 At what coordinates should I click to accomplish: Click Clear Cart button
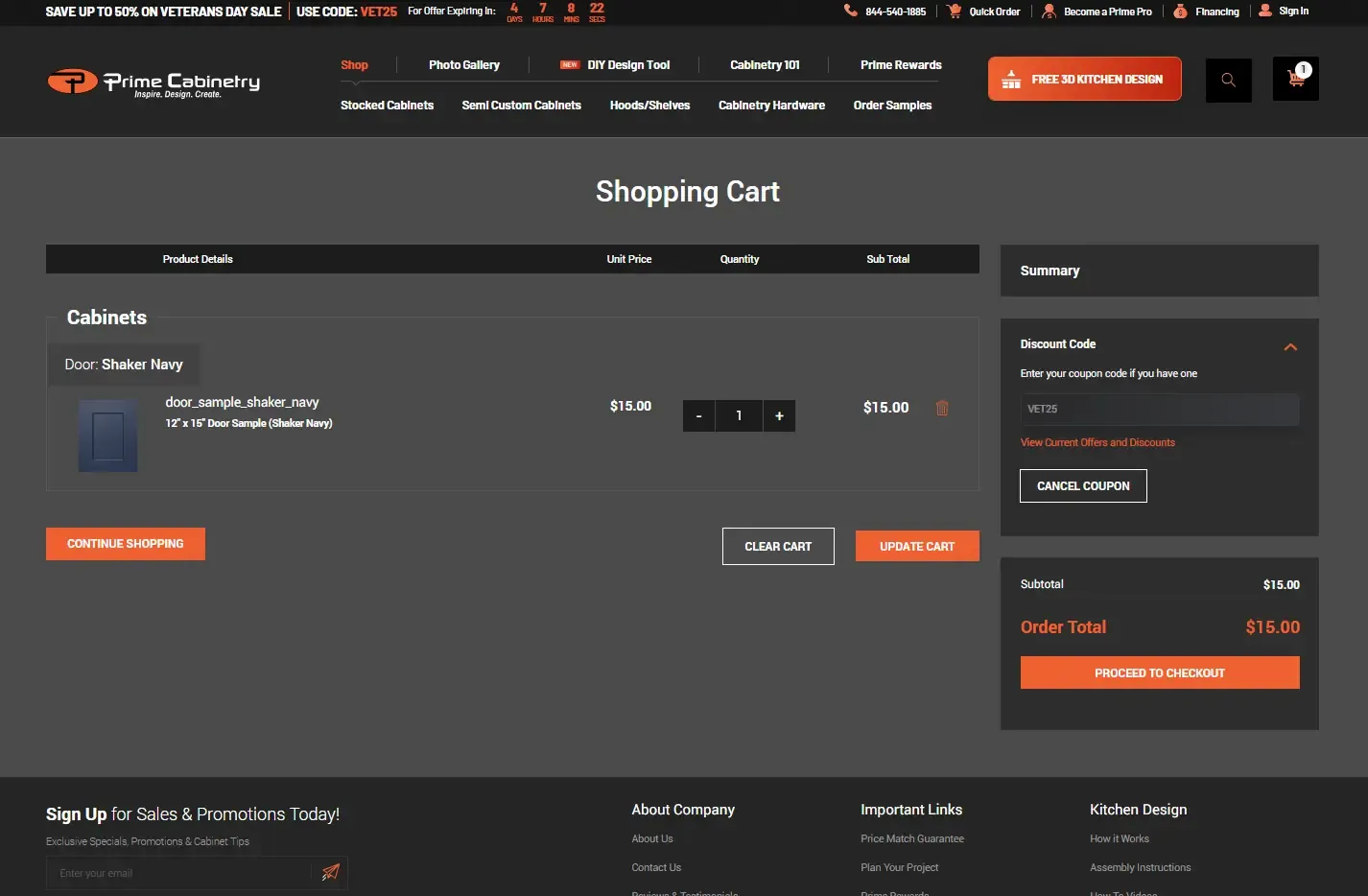tap(778, 546)
